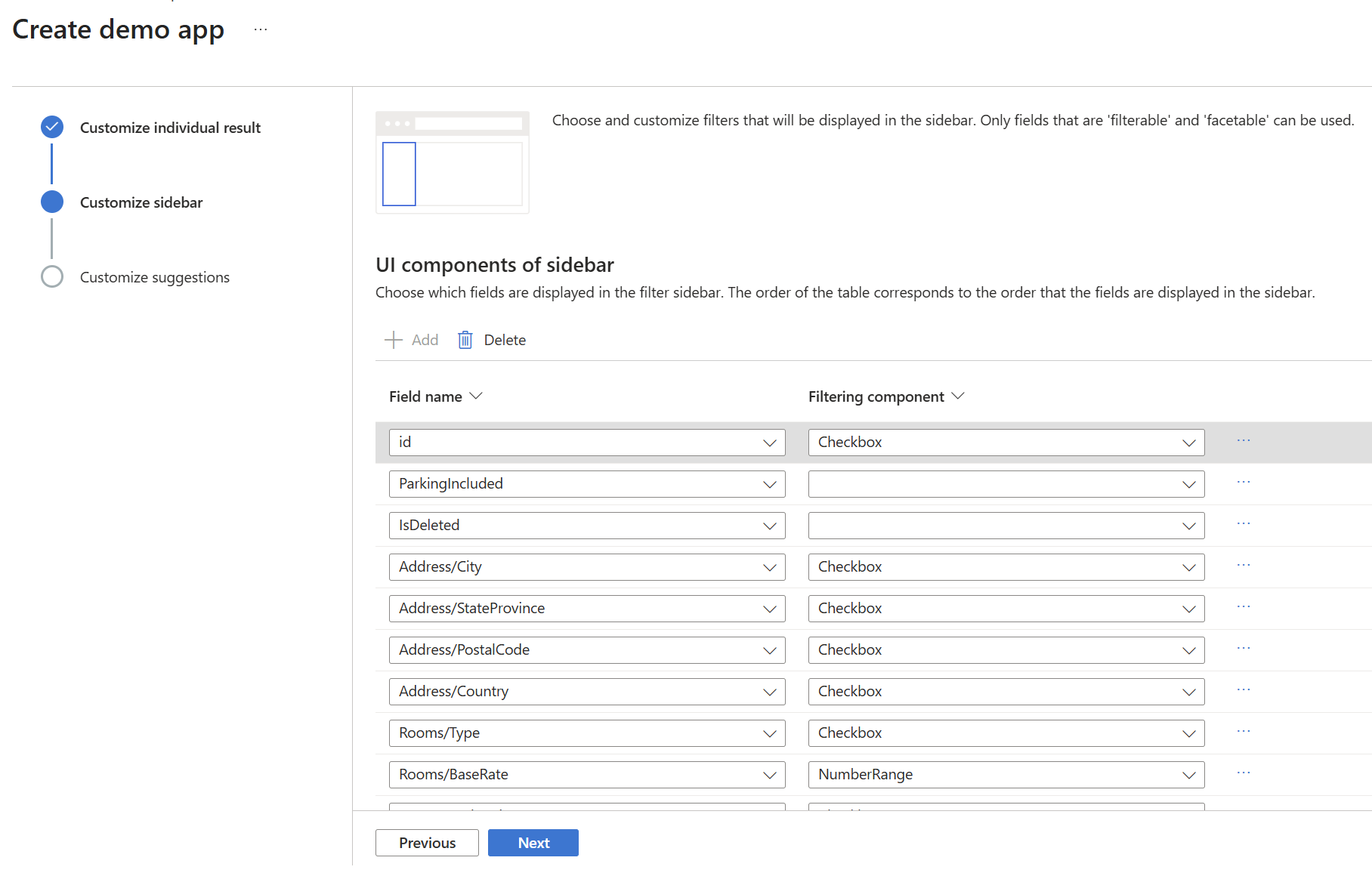Open row options for Address/StateProvince
Image resolution: width=1372 pixels, height=876 pixels.
pyautogui.click(x=1244, y=606)
